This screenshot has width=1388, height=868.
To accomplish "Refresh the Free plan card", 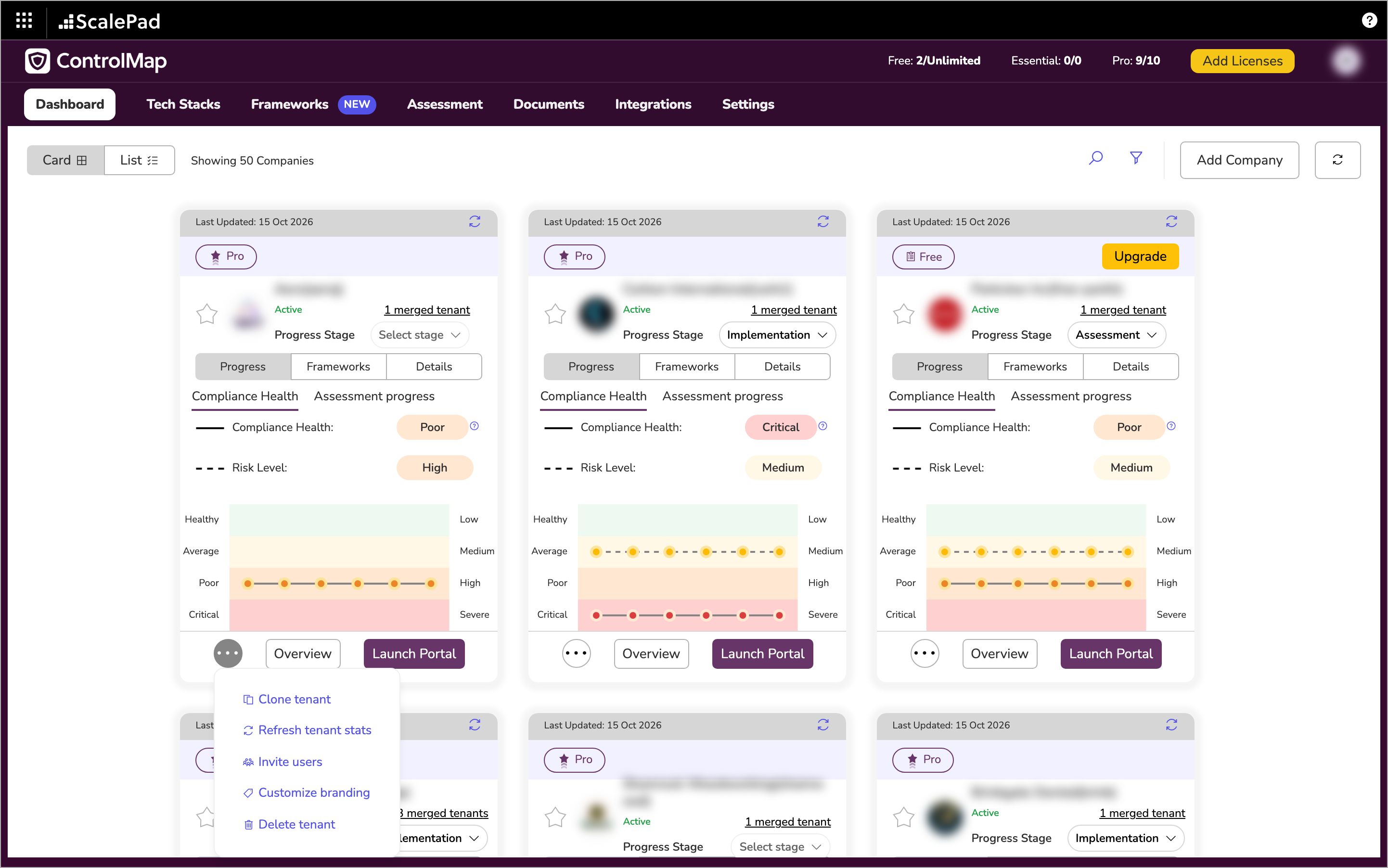I will 1171,222.
